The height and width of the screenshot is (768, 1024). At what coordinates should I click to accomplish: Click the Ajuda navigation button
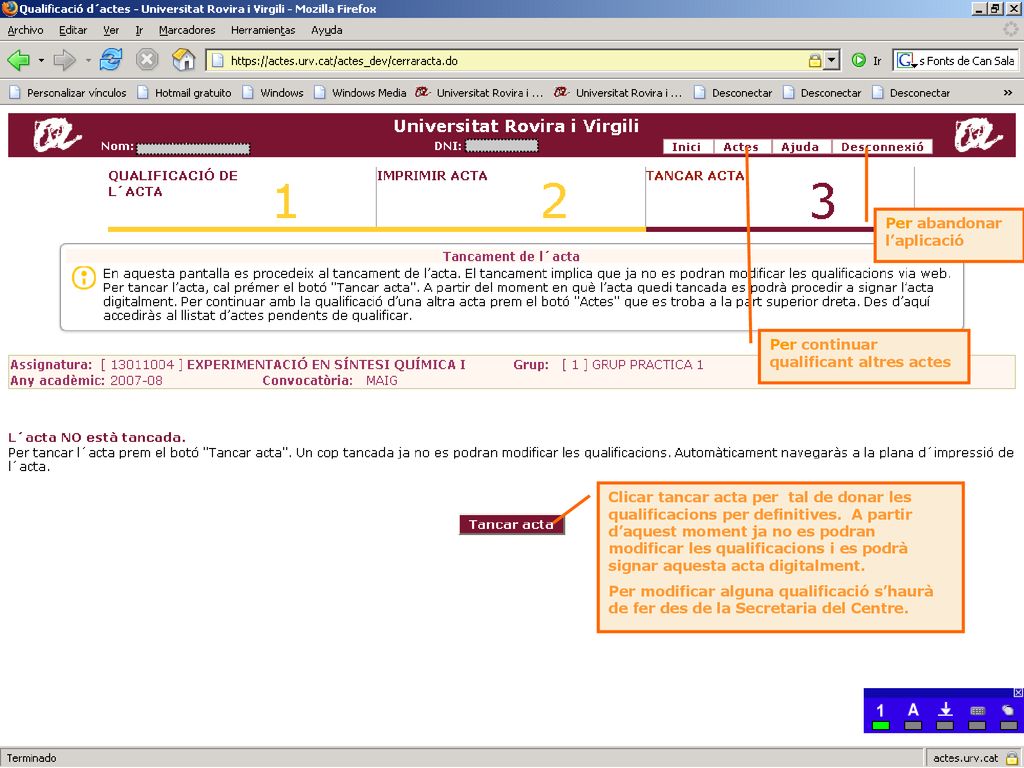(801, 147)
